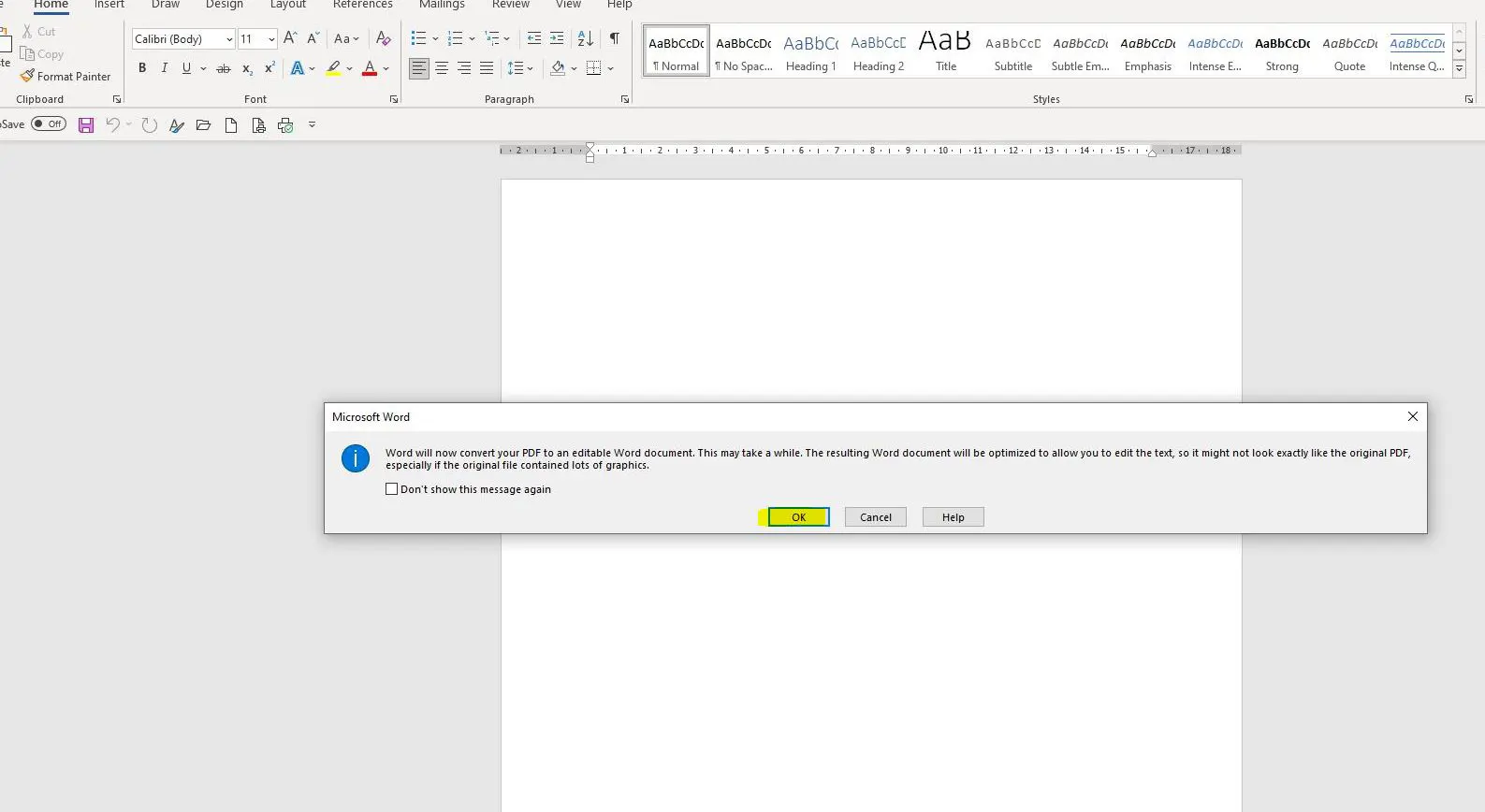
Task: Toggle italic formatting
Action: [x=165, y=68]
